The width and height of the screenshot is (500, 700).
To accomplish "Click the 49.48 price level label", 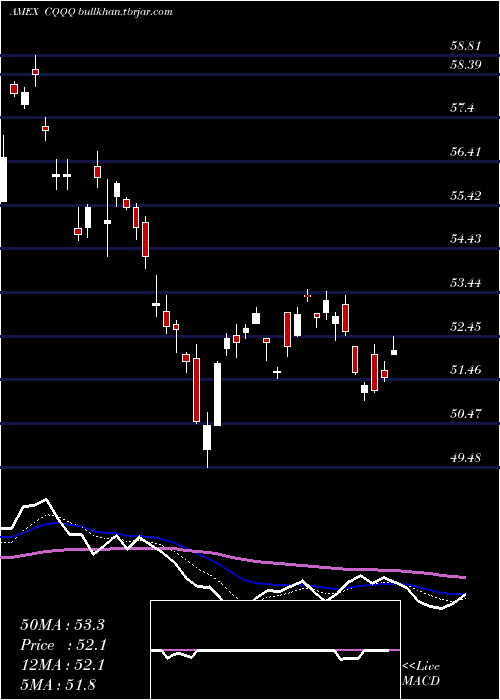I will [x=465, y=457].
